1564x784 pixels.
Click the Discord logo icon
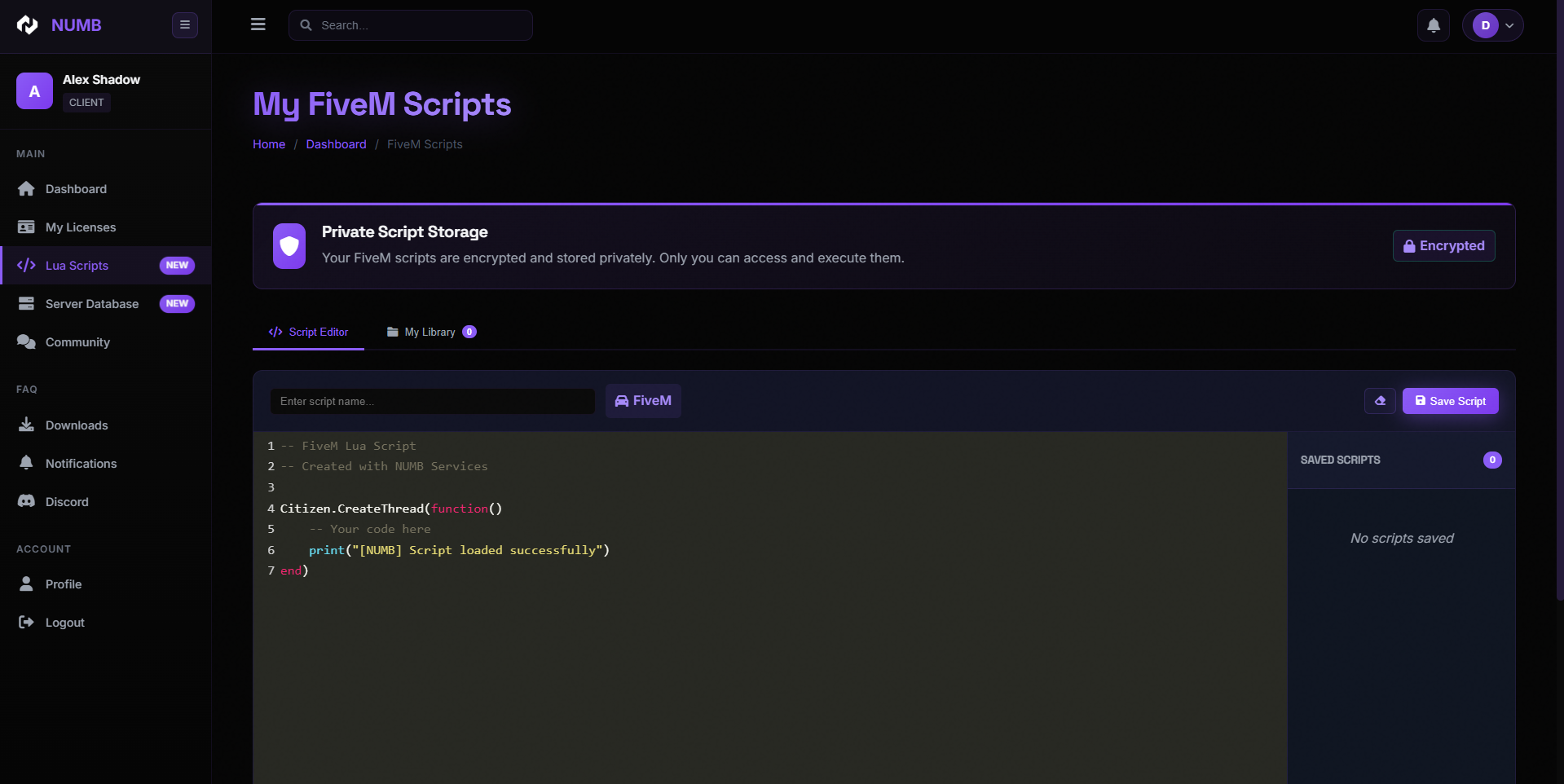pyautogui.click(x=26, y=501)
